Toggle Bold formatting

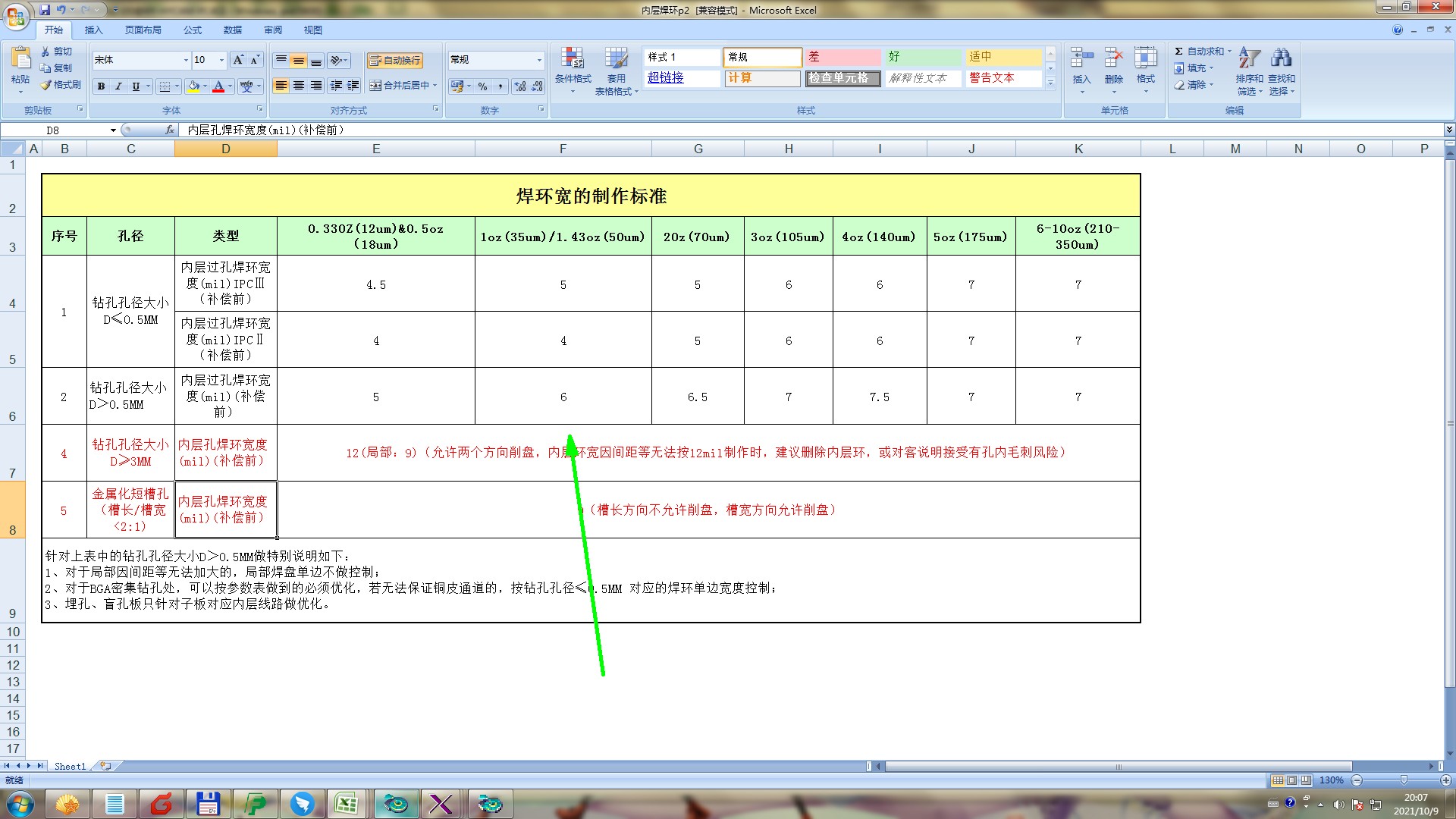tap(101, 86)
